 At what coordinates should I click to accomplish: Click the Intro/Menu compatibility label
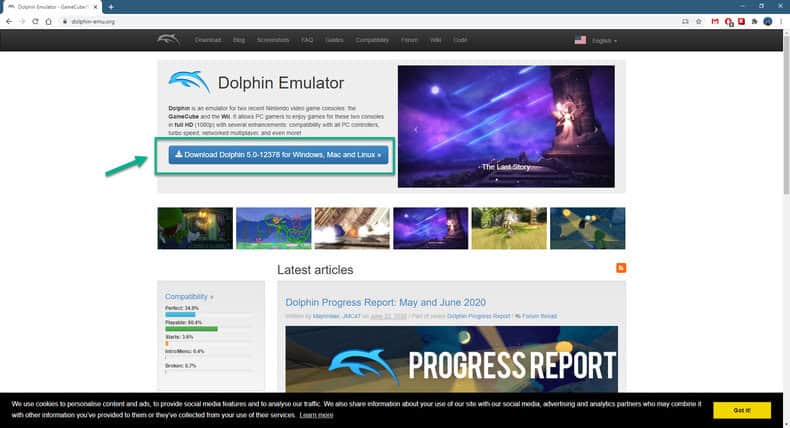[x=184, y=351]
